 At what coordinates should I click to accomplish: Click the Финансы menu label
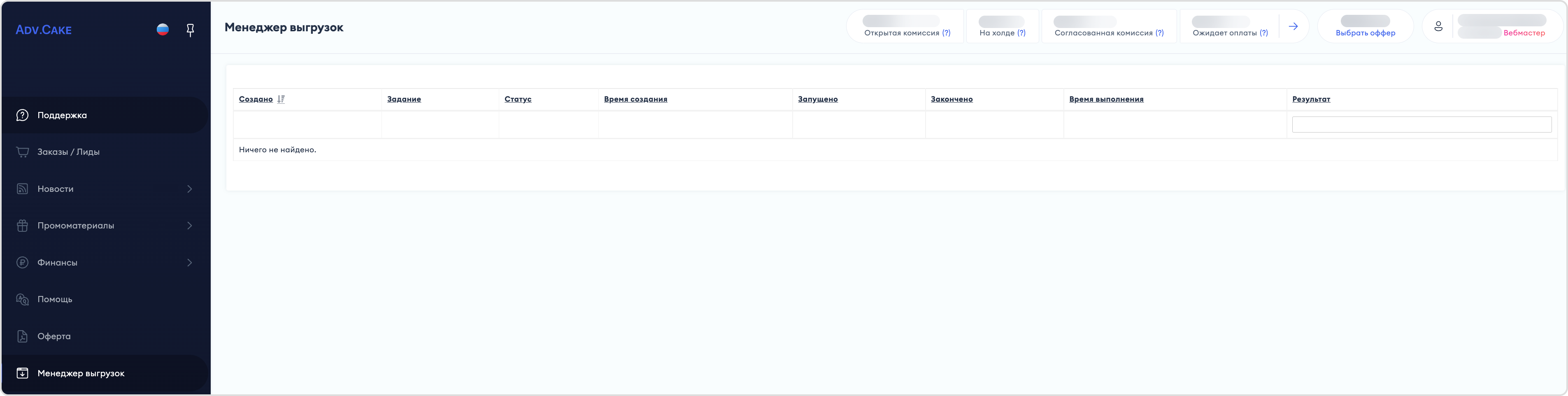(57, 263)
